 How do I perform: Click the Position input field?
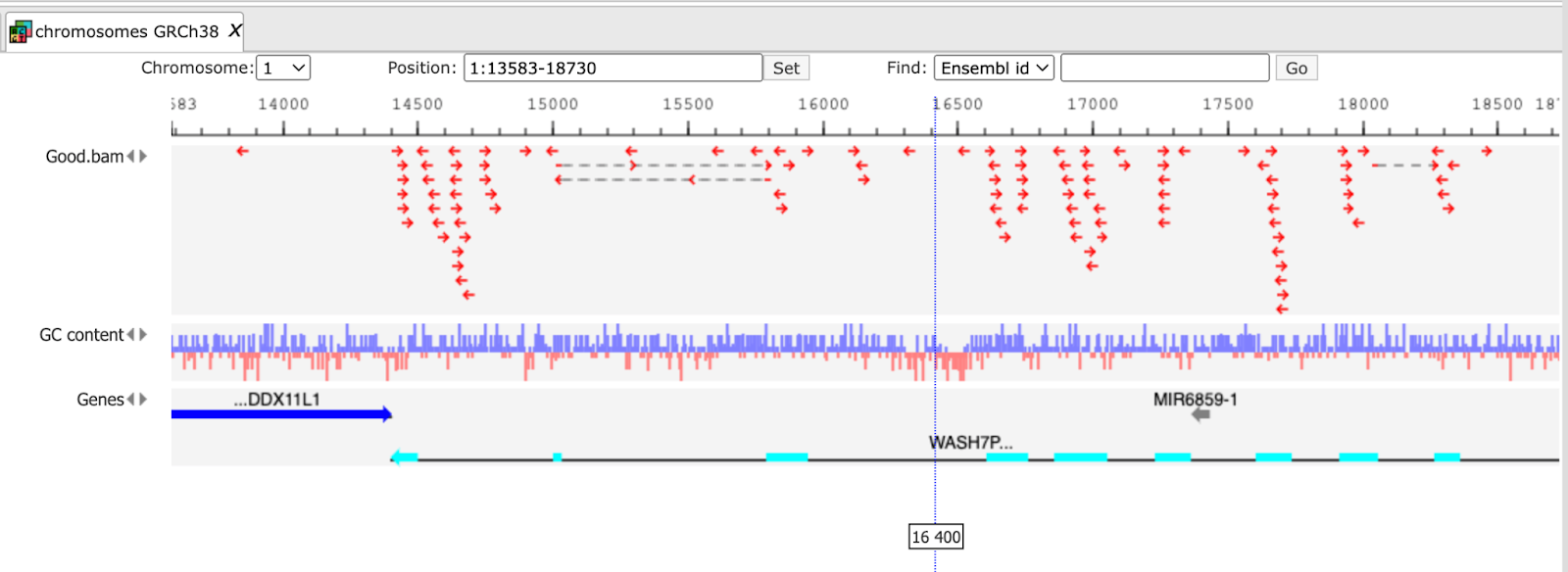(x=612, y=68)
